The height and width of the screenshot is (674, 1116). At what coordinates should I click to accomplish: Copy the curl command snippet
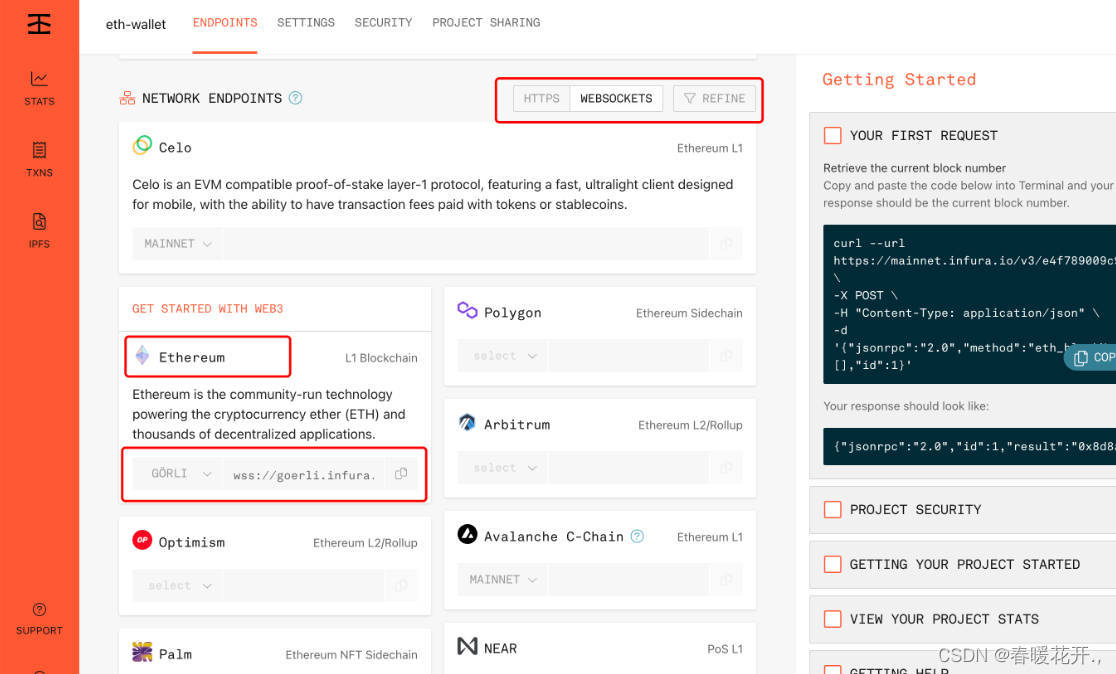1092,357
